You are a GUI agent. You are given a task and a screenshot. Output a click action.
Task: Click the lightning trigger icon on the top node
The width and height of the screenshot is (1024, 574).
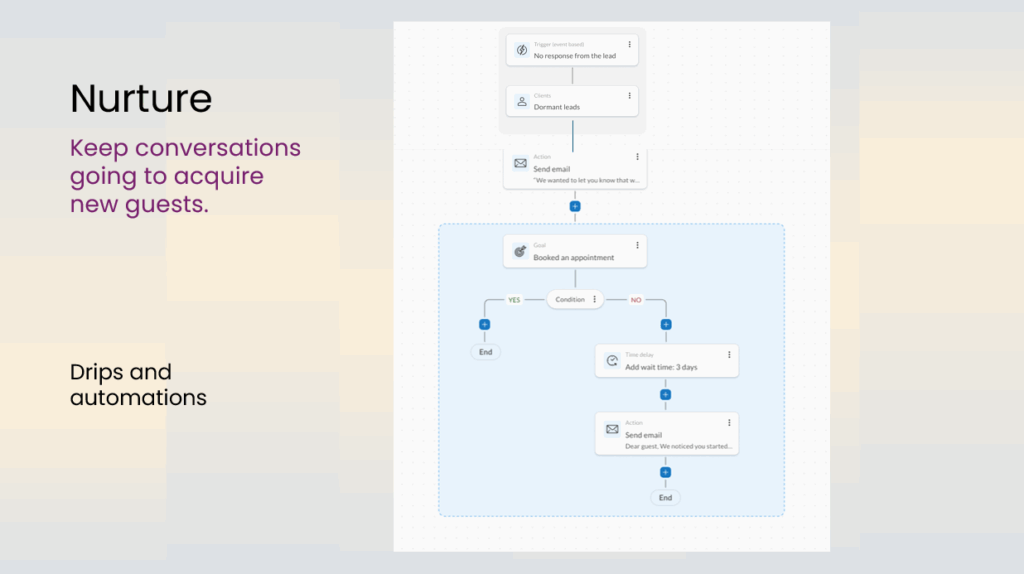521,50
